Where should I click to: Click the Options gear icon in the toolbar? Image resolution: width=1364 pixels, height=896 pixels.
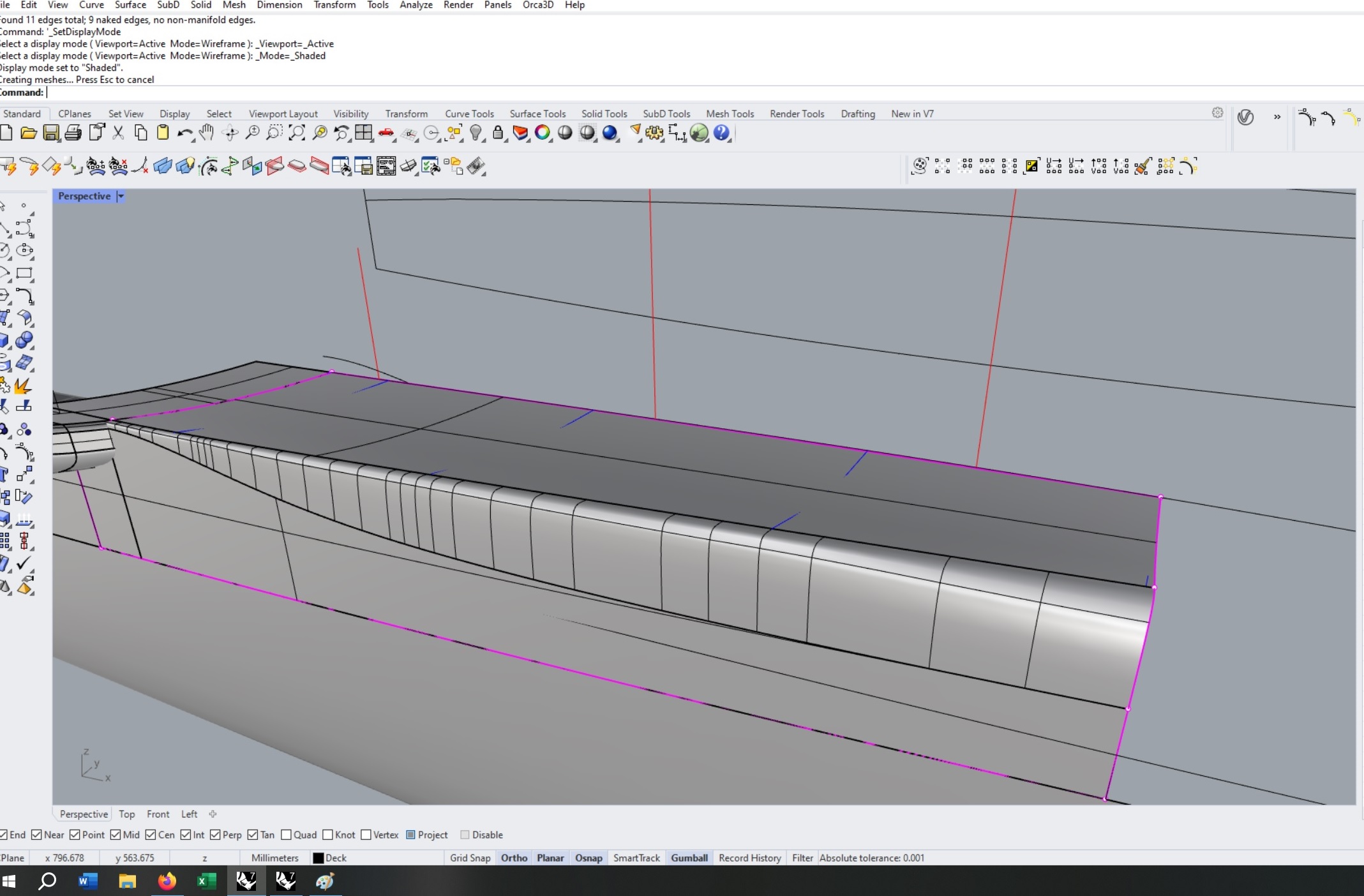click(x=654, y=133)
